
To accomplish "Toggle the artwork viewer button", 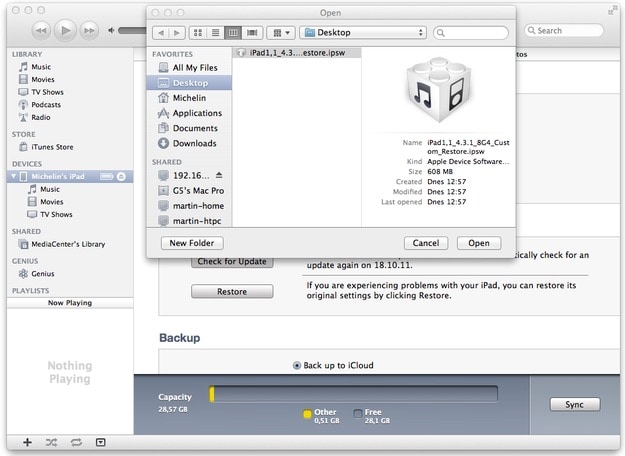I will tap(100, 442).
